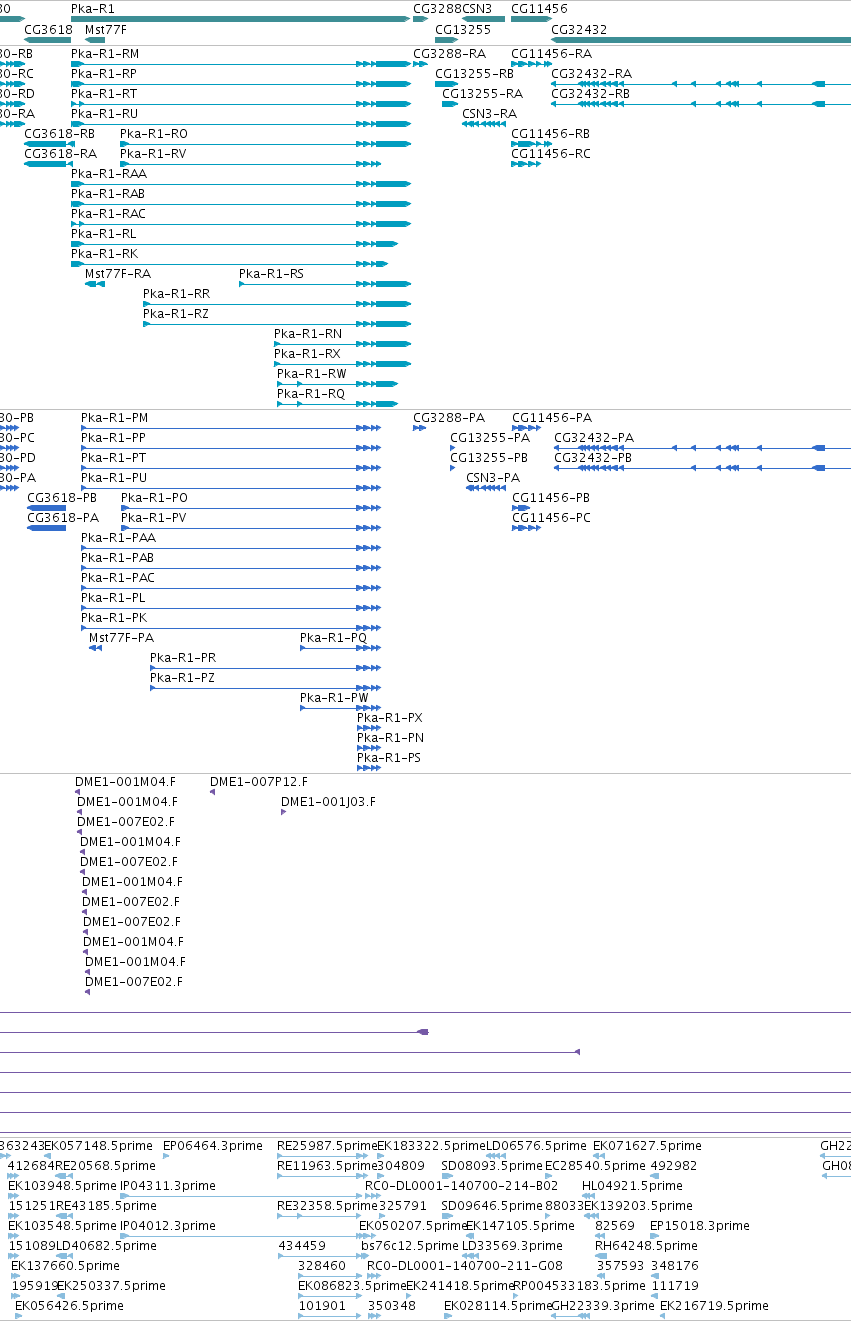Click transcript Pka-R1-RR
851x1321 pixels.
click(x=176, y=294)
